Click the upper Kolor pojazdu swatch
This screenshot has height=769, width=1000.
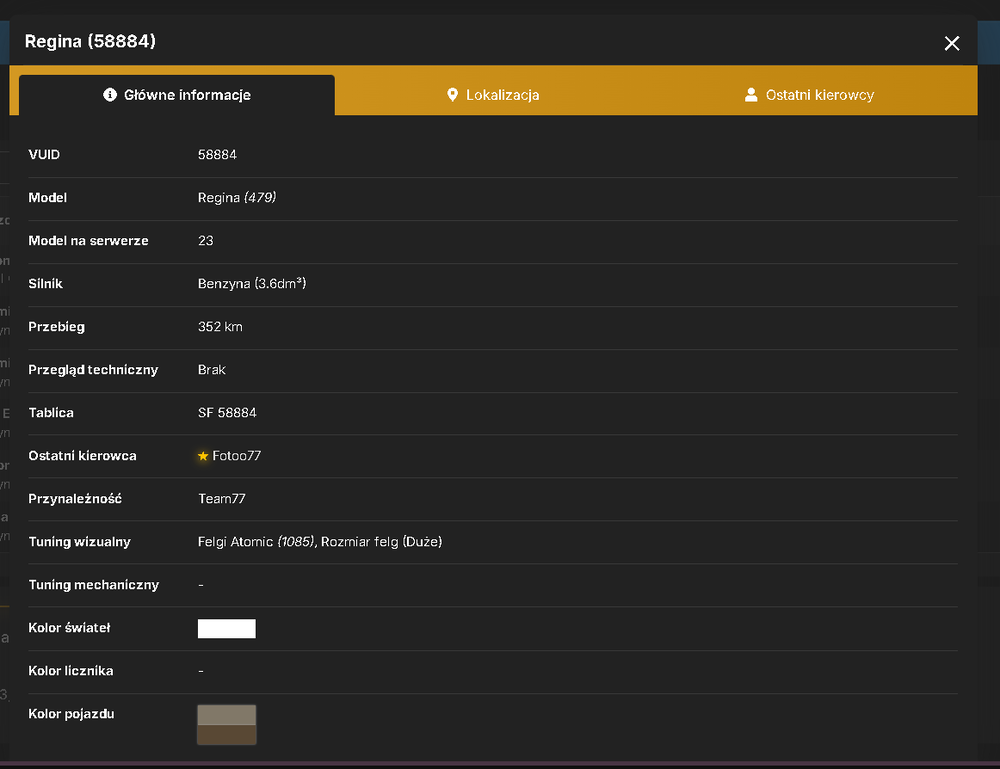(x=226, y=715)
